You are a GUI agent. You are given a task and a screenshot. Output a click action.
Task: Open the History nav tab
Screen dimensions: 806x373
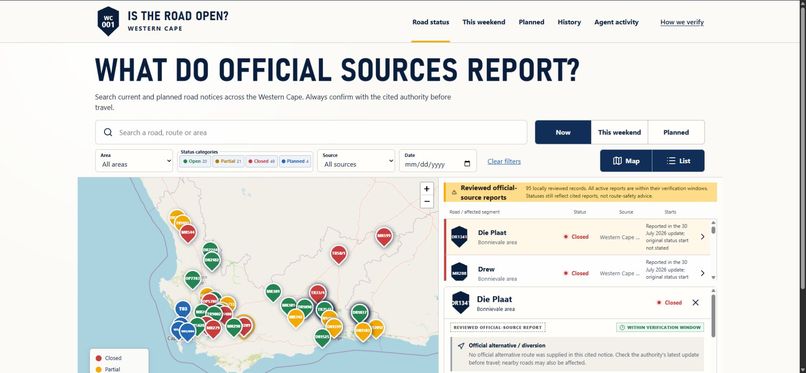point(569,22)
